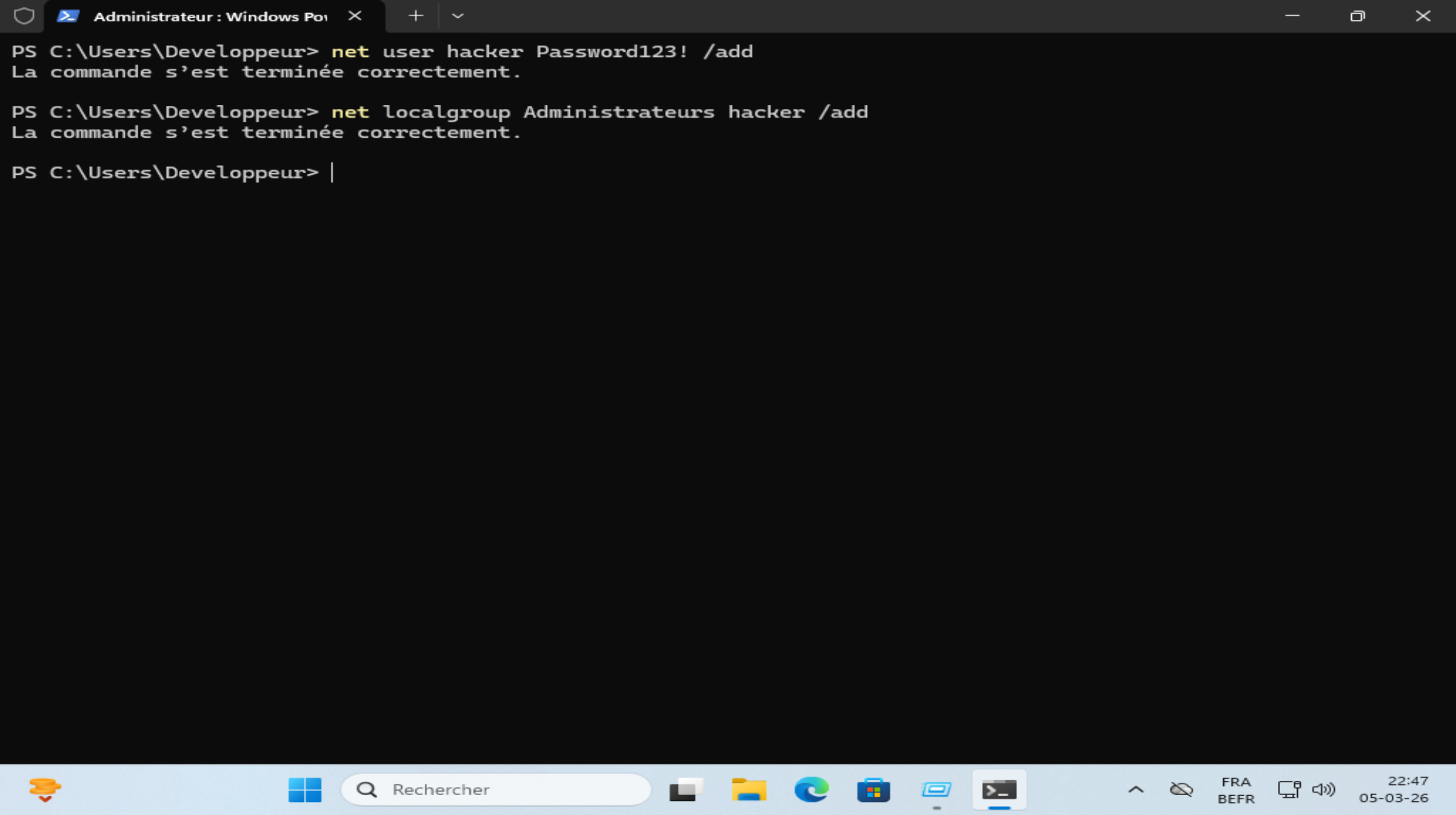
Task: Open the volume control
Action: click(1323, 789)
